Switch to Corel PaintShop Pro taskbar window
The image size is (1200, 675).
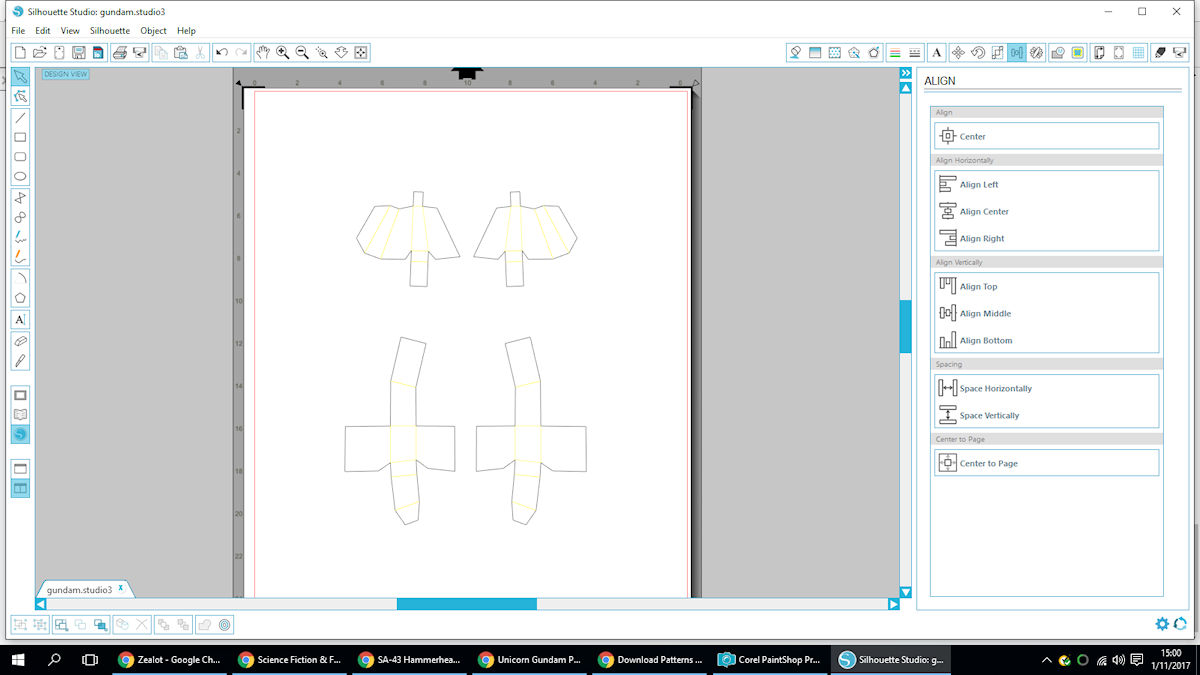point(771,660)
